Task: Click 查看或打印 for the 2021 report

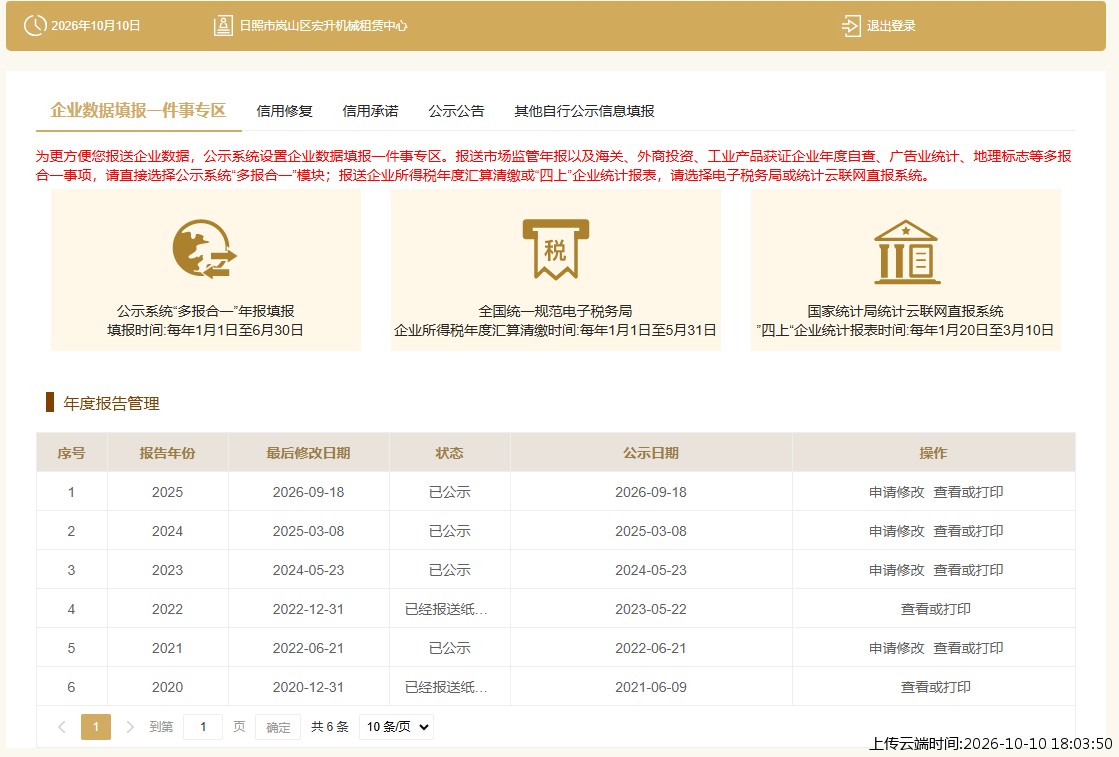Action: 968,649
